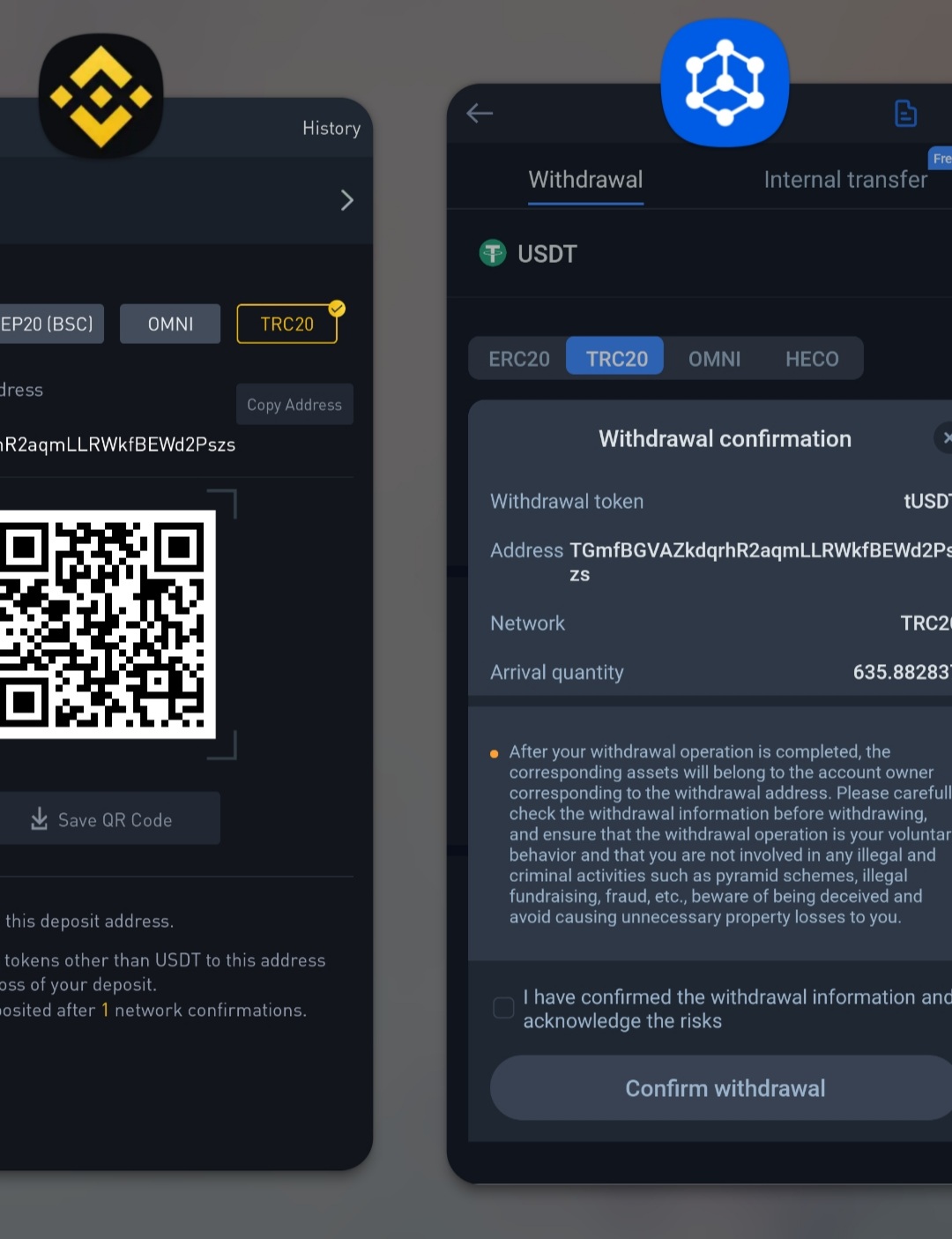Close the Withdrawal confirmation dialog

[x=944, y=437]
